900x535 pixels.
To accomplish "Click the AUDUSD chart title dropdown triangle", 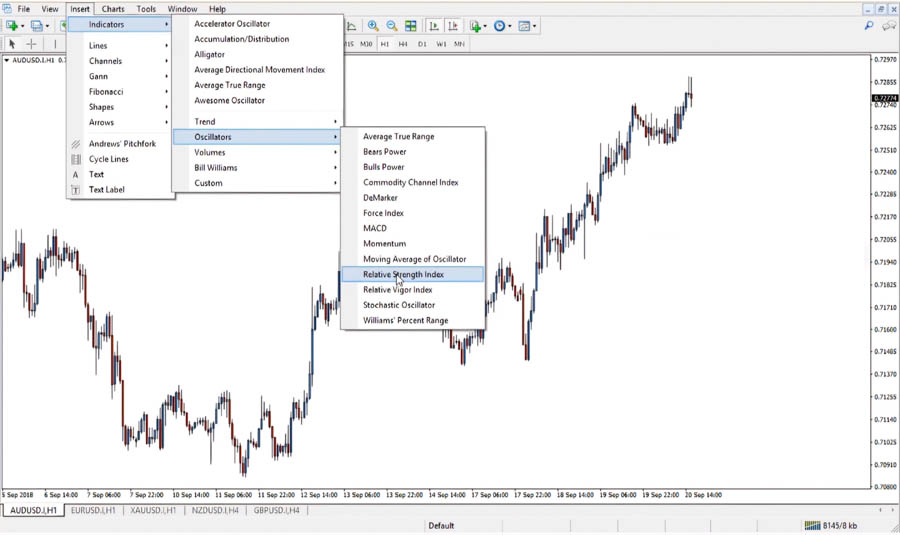I will coord(6,60).
